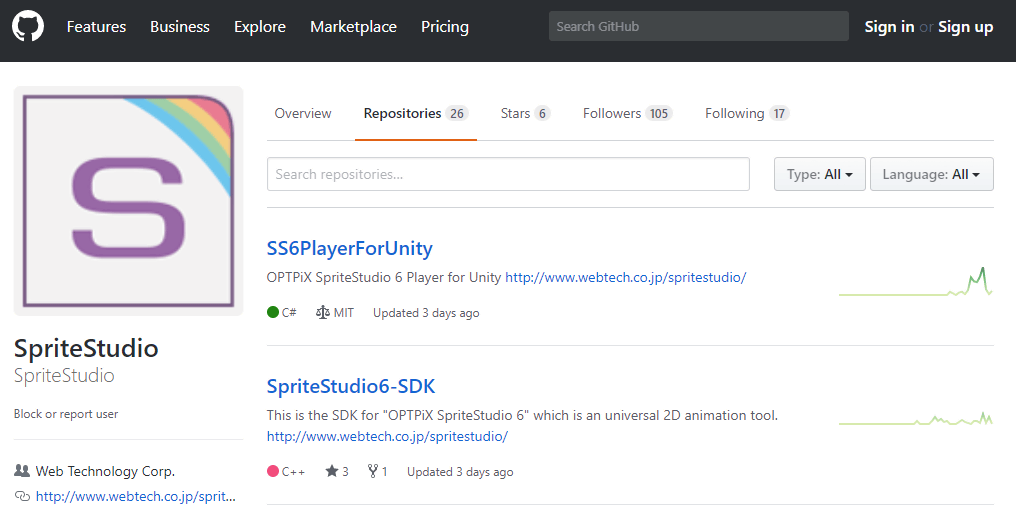
Task: Open the SpriteStudio6-SDK repository
Action: click(x=351, y=386)
